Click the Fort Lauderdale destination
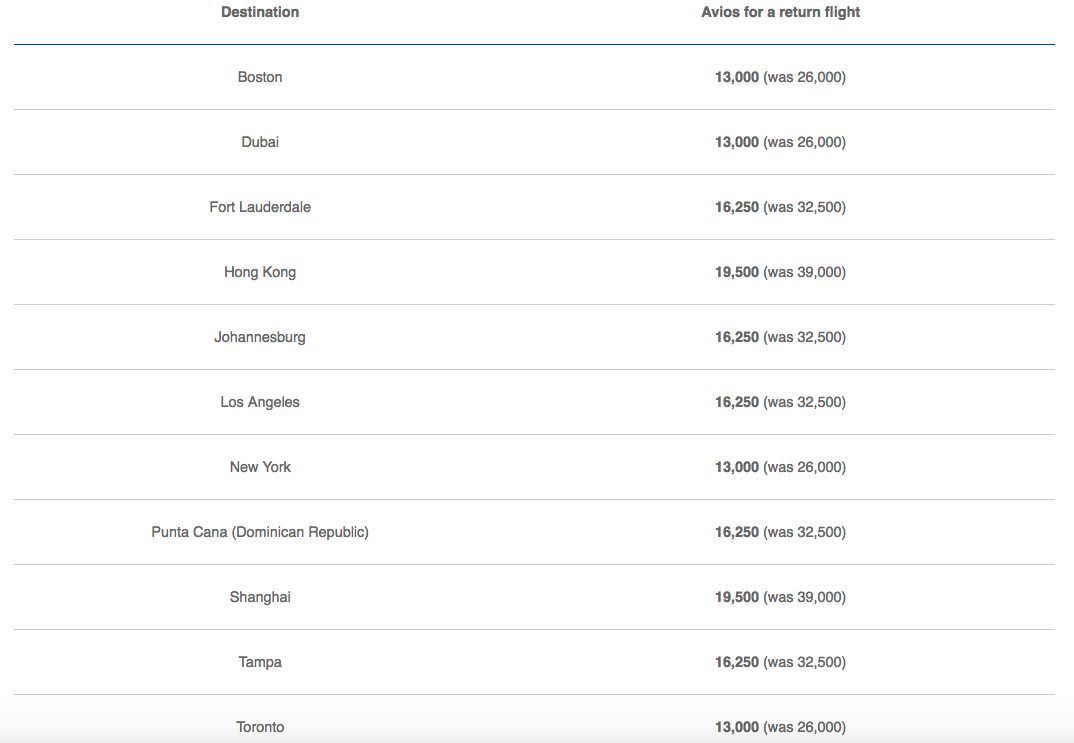 point(260,207)
